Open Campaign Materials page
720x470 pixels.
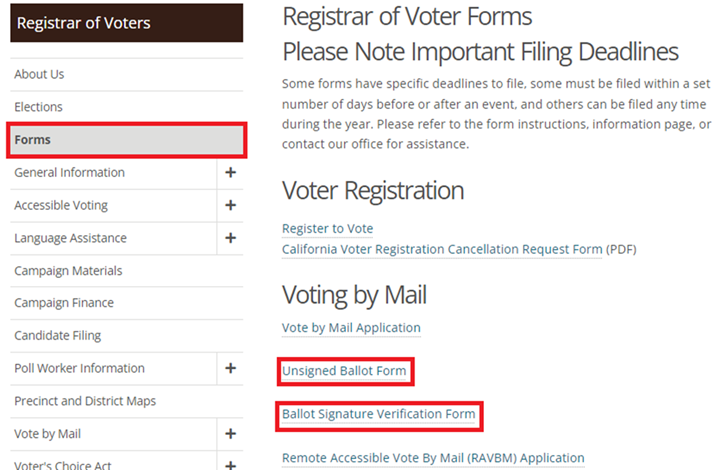click(x=68, y=271)
